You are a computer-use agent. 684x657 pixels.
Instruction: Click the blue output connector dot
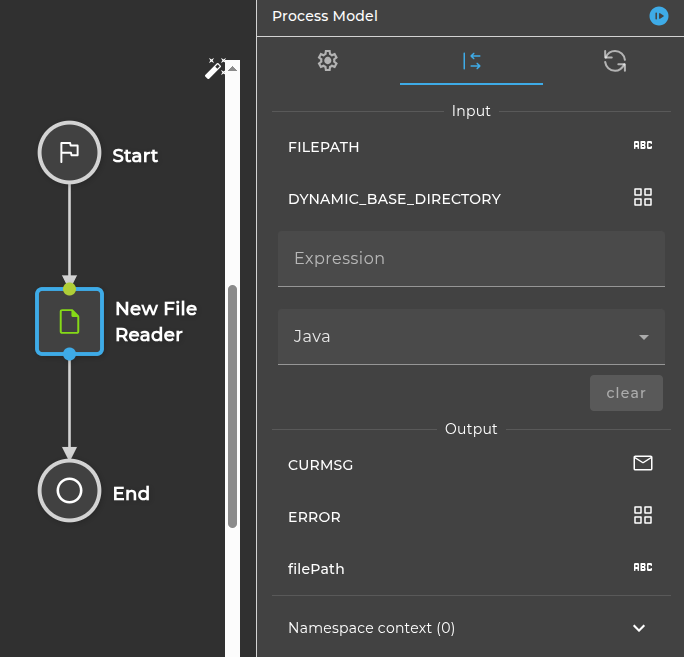[69, 354]
